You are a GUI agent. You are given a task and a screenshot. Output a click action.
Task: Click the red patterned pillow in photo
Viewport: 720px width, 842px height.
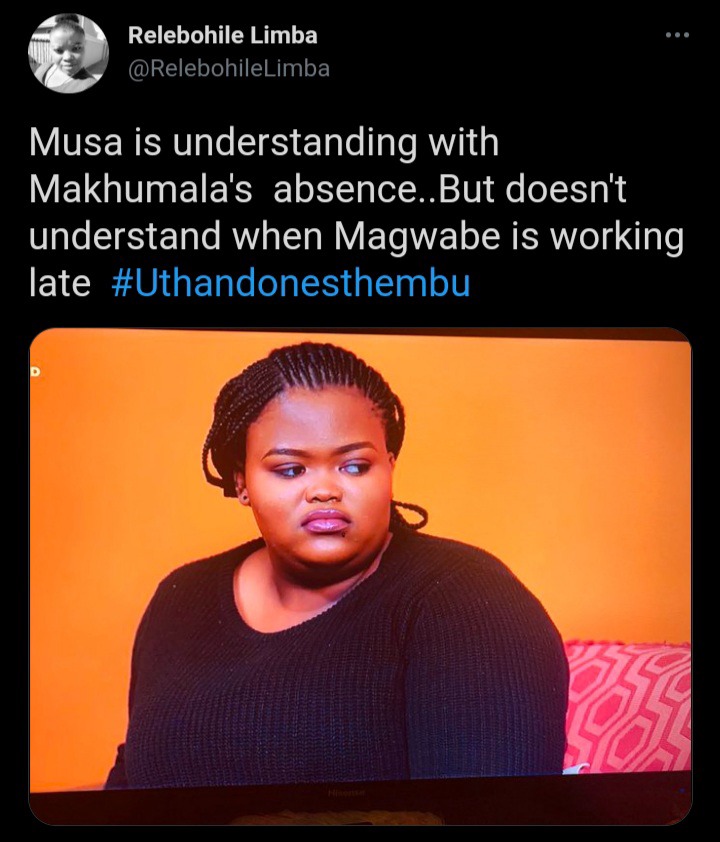pyautogui.click(x=628, y=706)
